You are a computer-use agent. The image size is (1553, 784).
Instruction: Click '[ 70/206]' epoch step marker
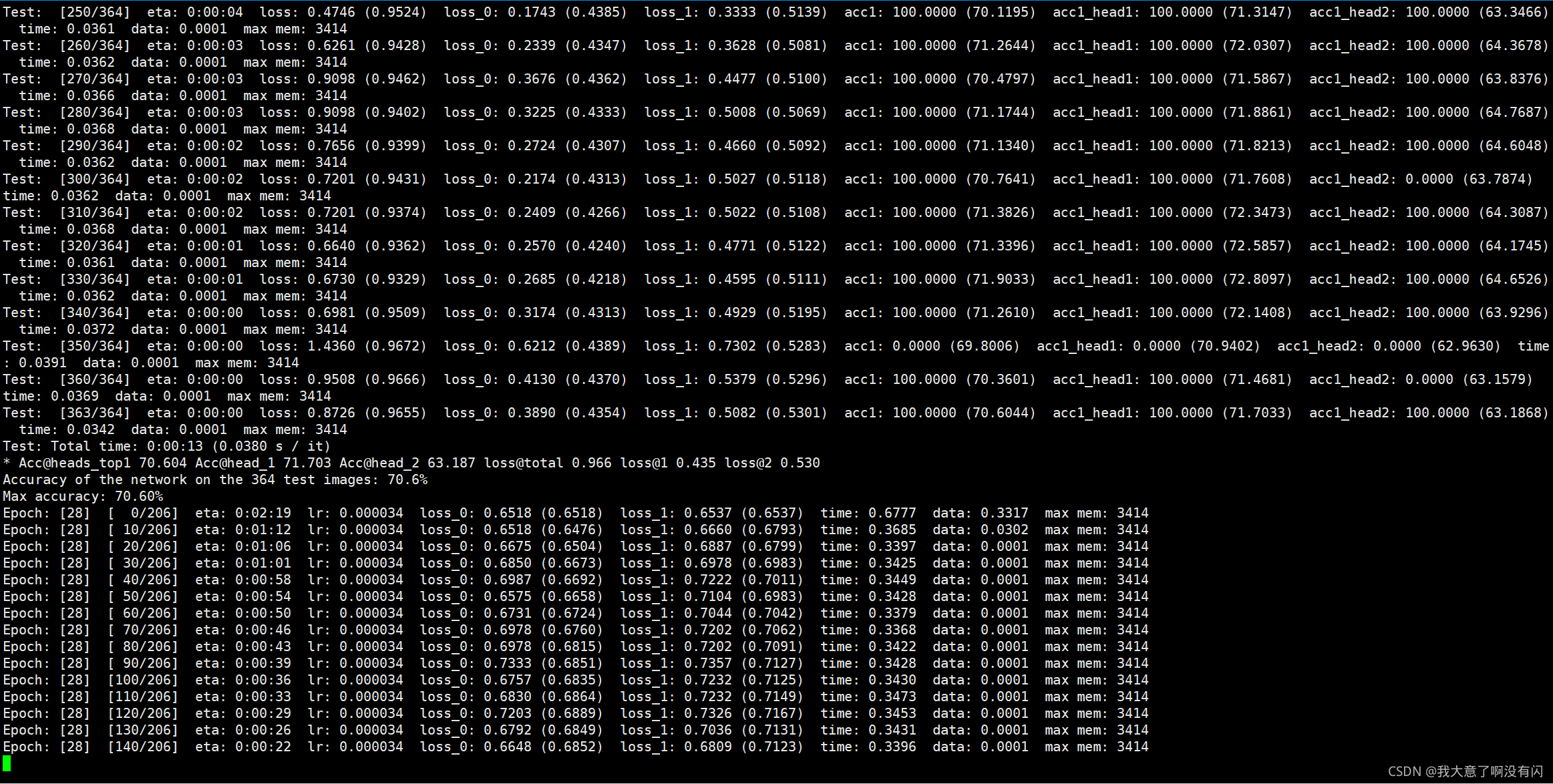[143, 630]
